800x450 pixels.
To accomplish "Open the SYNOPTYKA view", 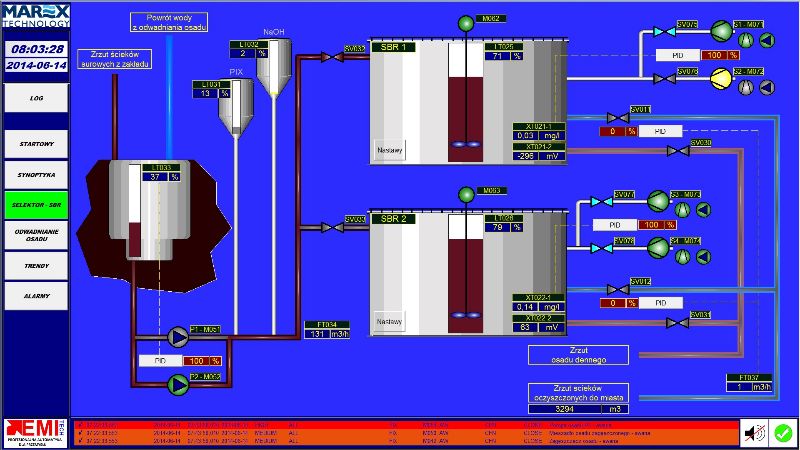I will tap(36, 174).
